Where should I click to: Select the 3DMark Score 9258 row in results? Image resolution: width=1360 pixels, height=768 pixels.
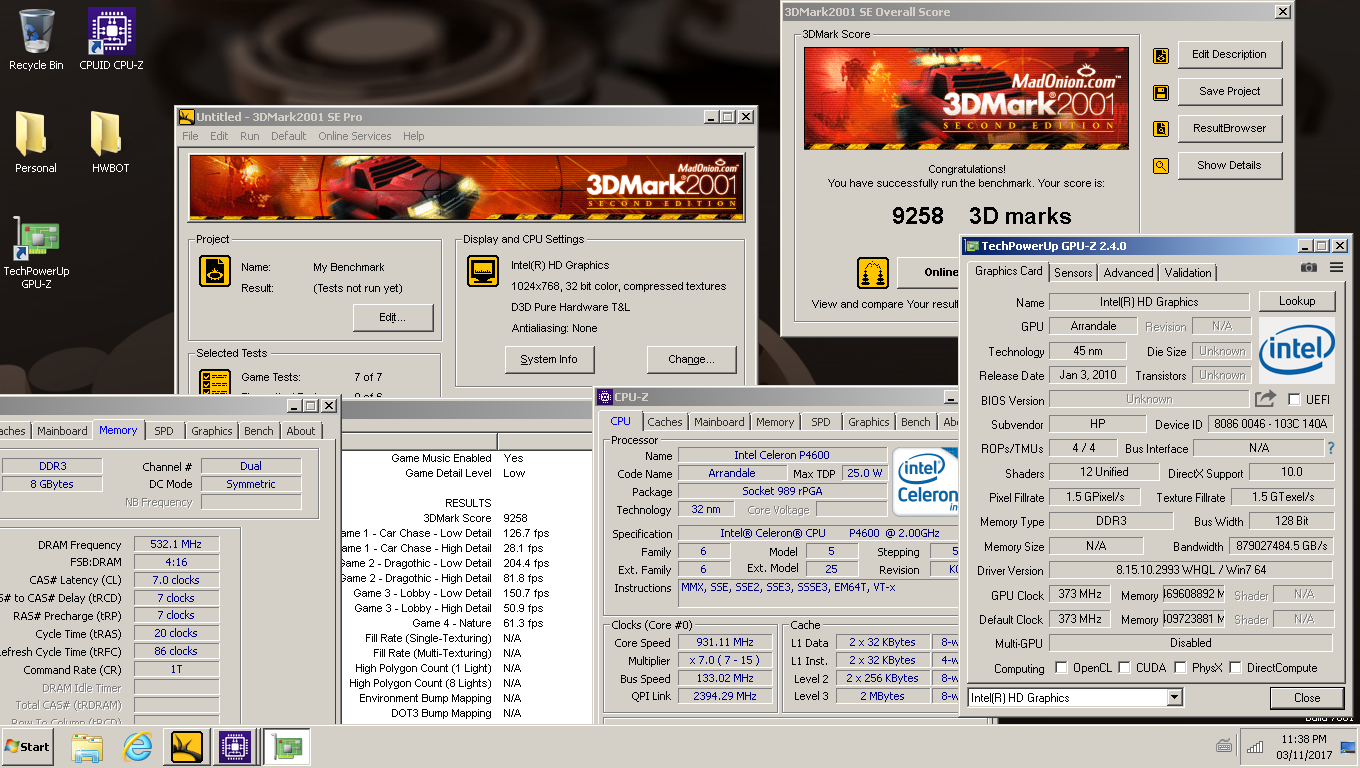click(x=468, y=518)
